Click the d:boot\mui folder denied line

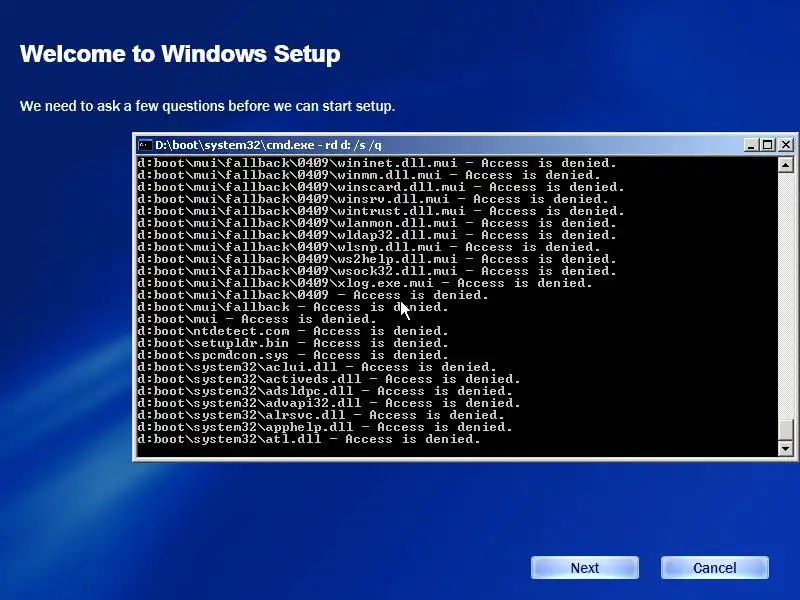pos(257,319)
